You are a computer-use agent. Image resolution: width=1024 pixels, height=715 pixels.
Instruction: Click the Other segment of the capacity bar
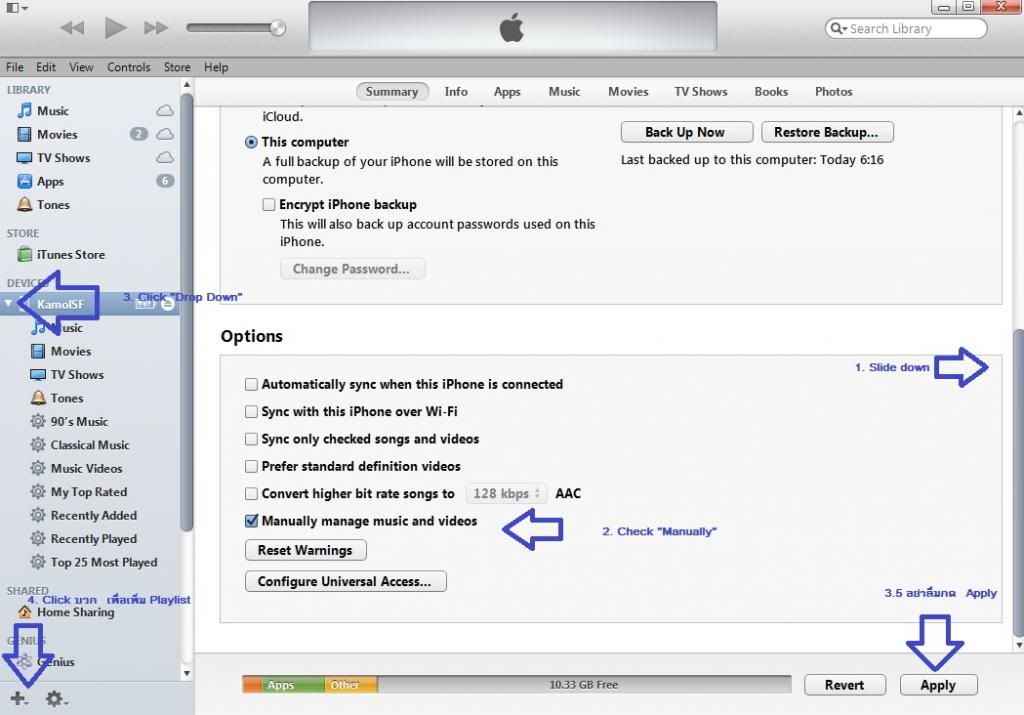point(351,685)
